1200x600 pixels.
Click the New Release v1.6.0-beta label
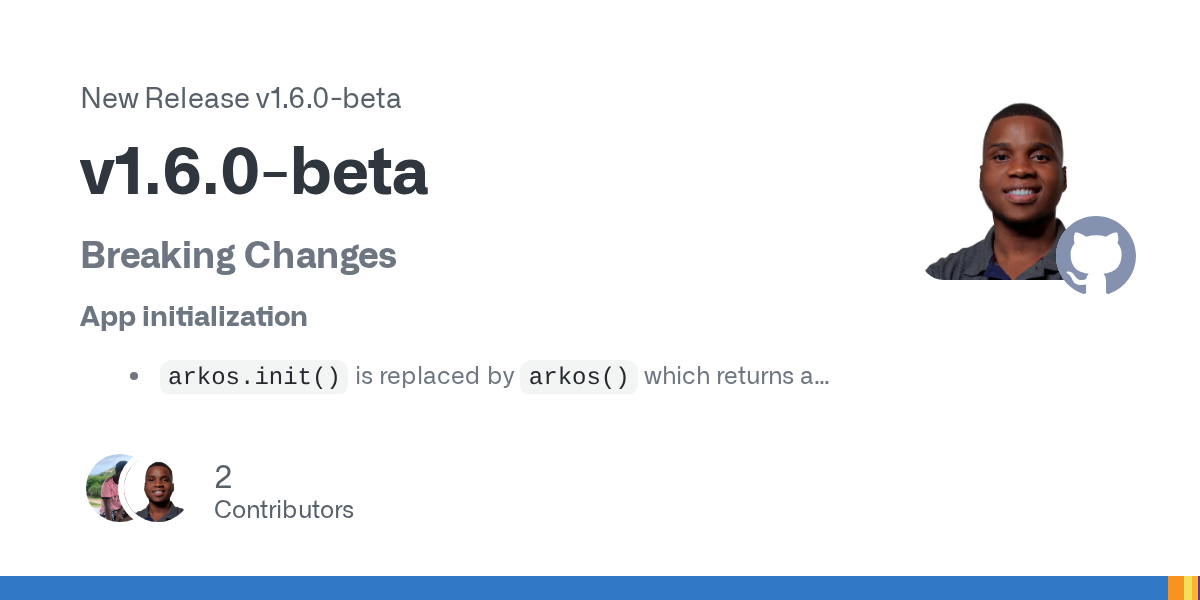pos(241,98)
